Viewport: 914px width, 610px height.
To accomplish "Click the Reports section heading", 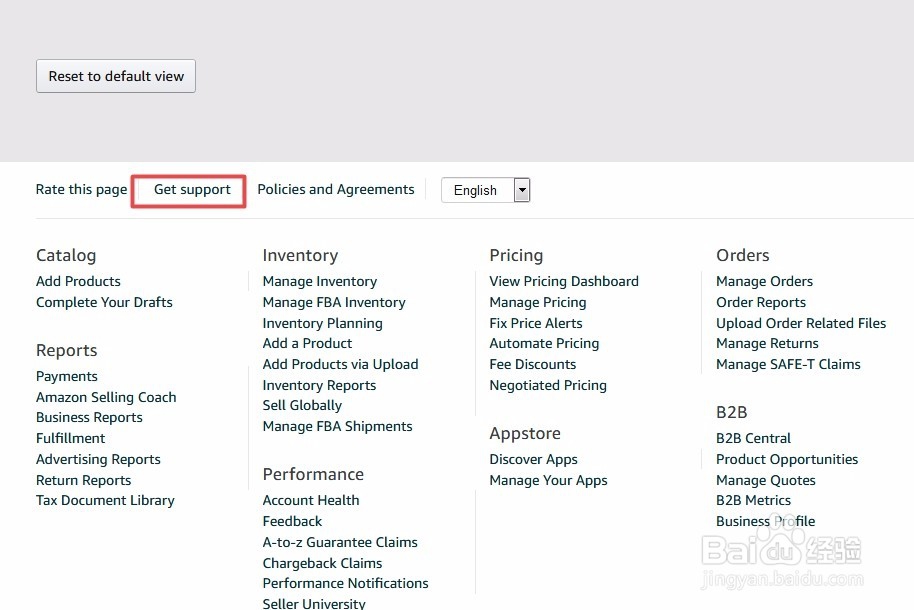I will [66, 350].
